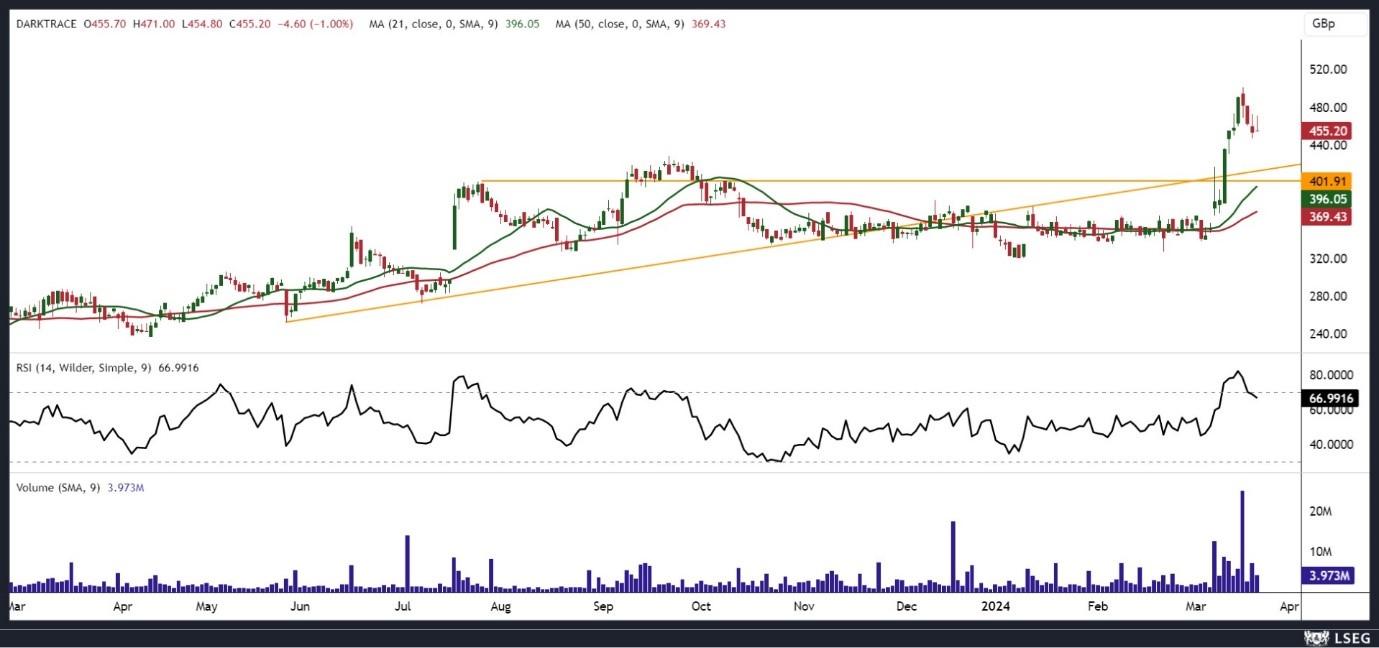
Task: Click the Dec label on the time axis
Action: pos(906,606)
